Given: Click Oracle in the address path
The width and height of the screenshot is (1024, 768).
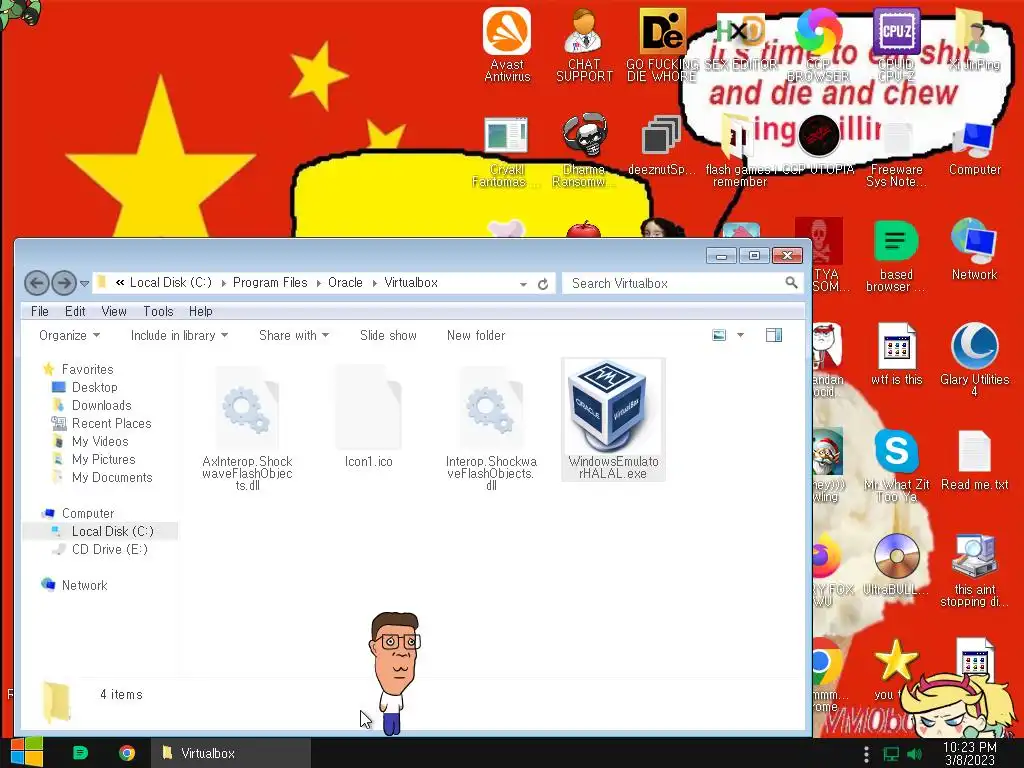Looking at the screenshot, I should (x=345, y=283).
